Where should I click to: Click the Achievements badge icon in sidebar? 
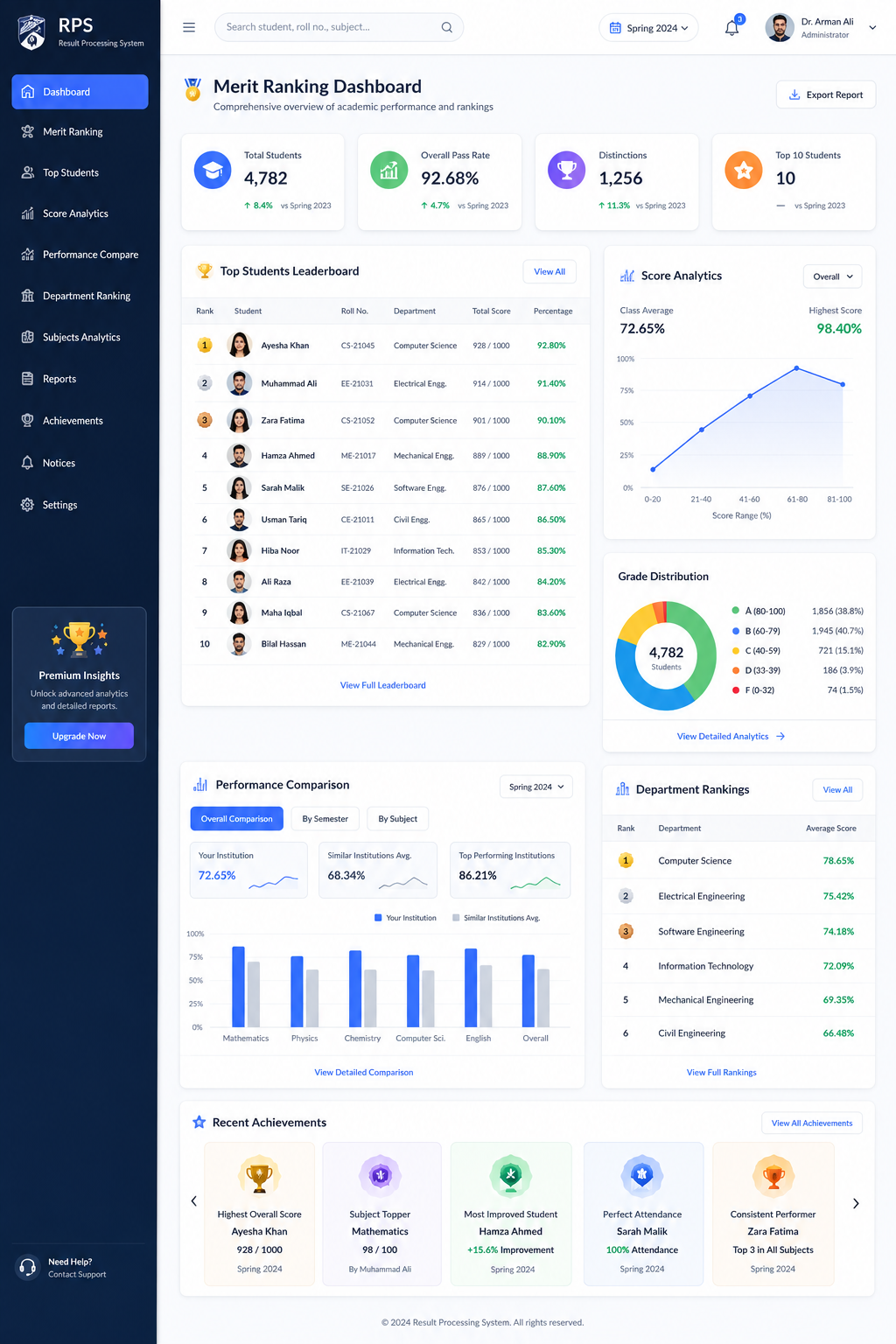(28, 421)
